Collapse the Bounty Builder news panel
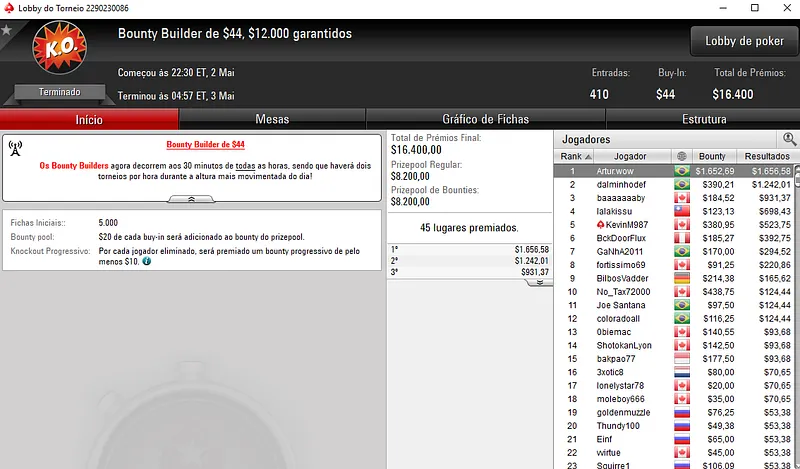Viewport: 800px width, 469px height. (191, 199)
